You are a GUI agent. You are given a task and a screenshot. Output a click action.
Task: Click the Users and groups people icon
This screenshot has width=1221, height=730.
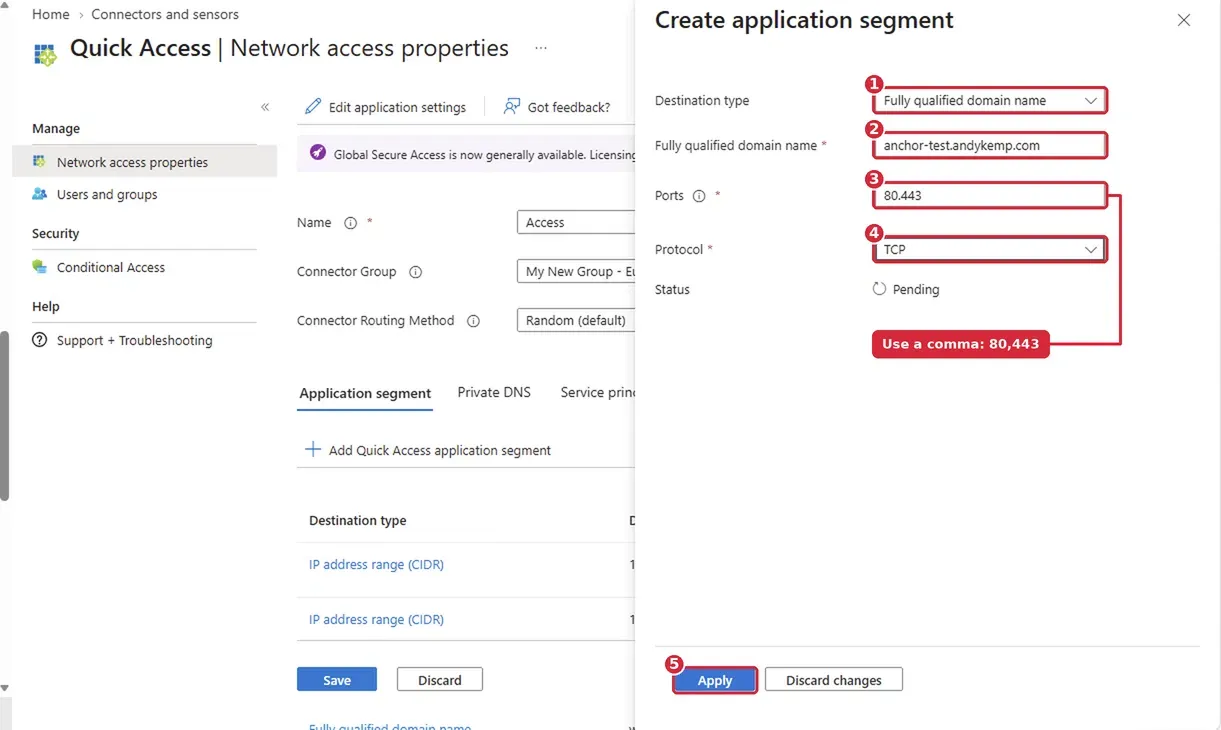tap(39, 194)
